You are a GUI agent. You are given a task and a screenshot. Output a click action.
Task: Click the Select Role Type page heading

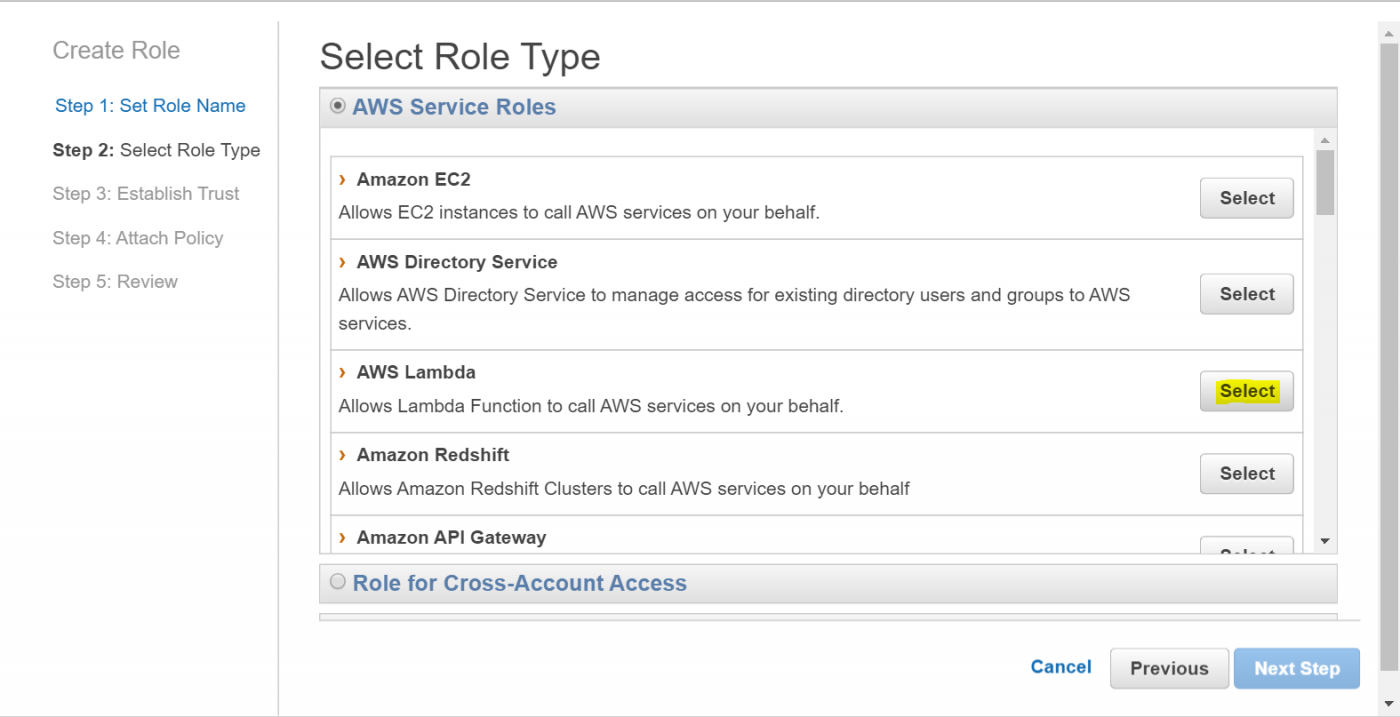pos(460,57)
